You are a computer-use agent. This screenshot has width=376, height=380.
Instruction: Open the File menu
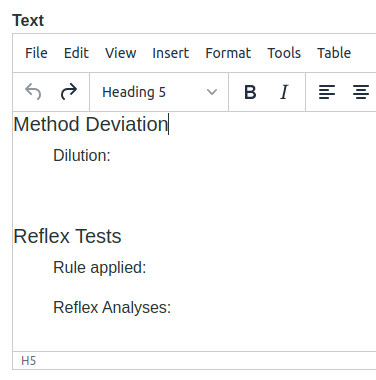(36, 53)
